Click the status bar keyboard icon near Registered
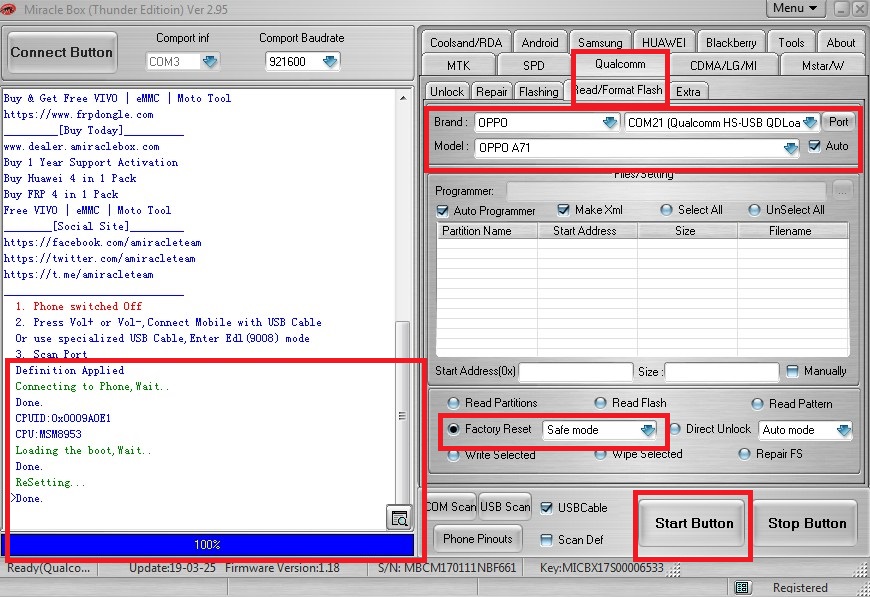The height and width of the screenshot is (597, 870). click(742, 588)
